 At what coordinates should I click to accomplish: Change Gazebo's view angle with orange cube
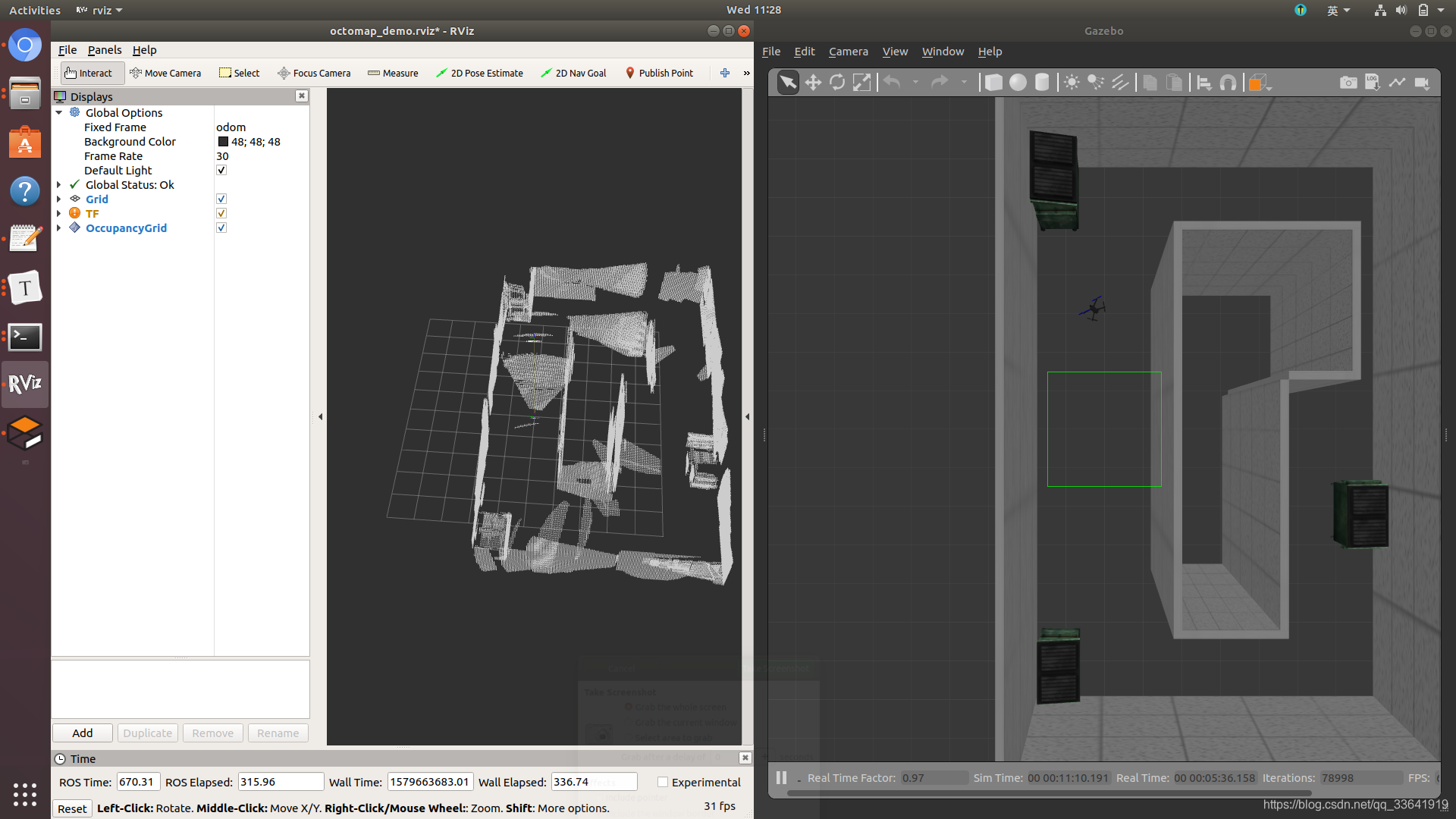(x=1259, y=83)
